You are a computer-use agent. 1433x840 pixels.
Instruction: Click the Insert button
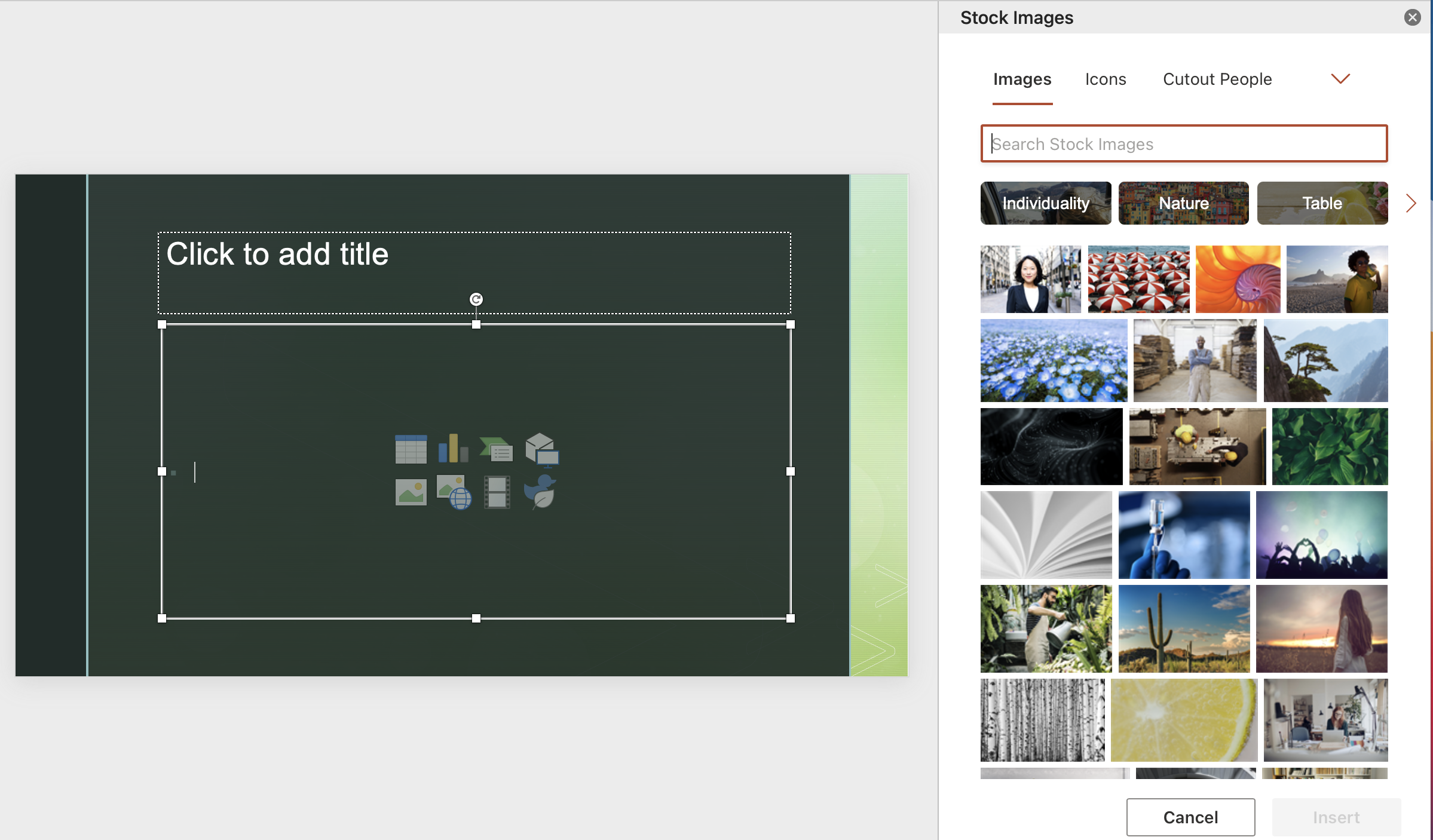[1336, 817]
